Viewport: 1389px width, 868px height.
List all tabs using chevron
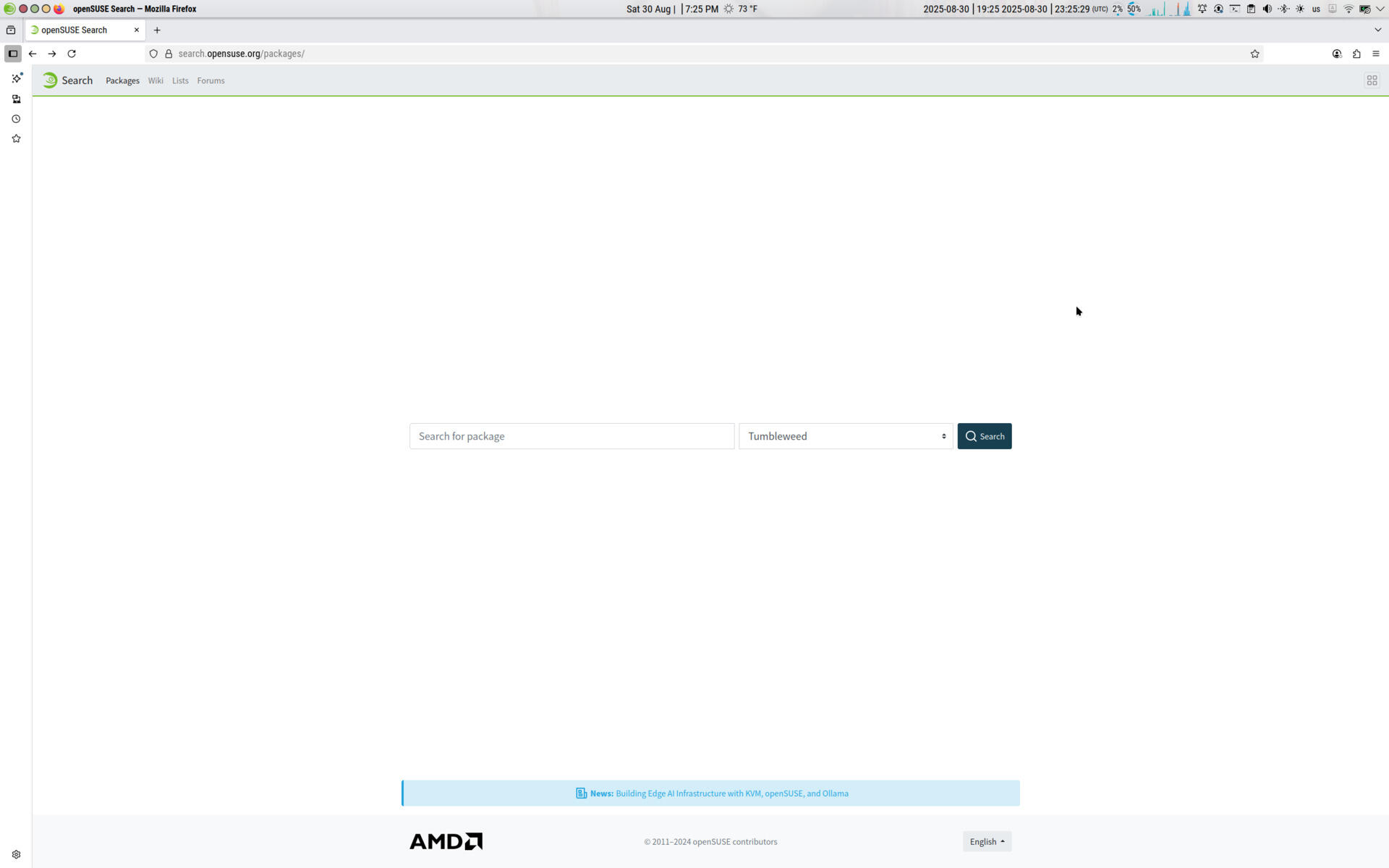click(x=1377, y=30)
